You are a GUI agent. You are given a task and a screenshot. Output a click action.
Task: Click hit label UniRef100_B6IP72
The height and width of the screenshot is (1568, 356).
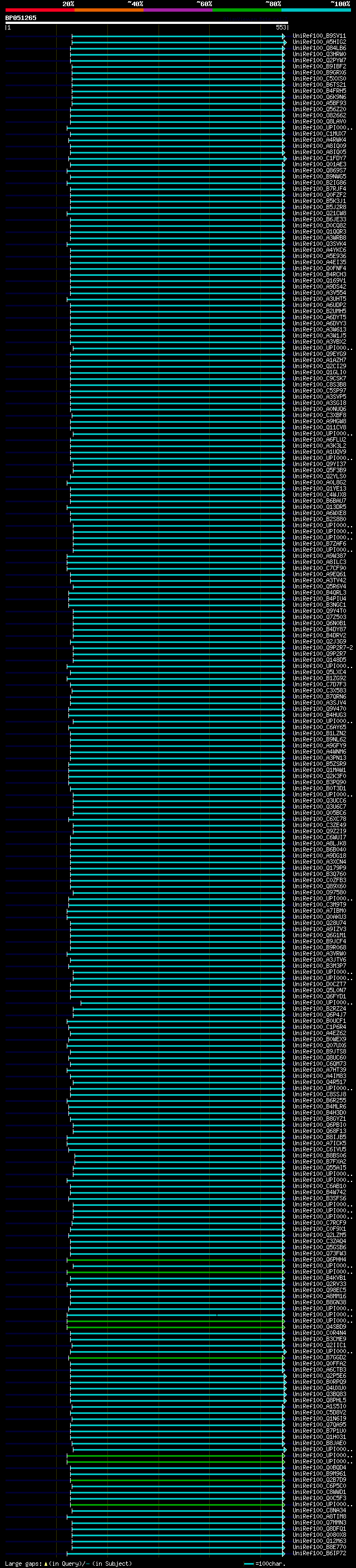click(319, 1553)
